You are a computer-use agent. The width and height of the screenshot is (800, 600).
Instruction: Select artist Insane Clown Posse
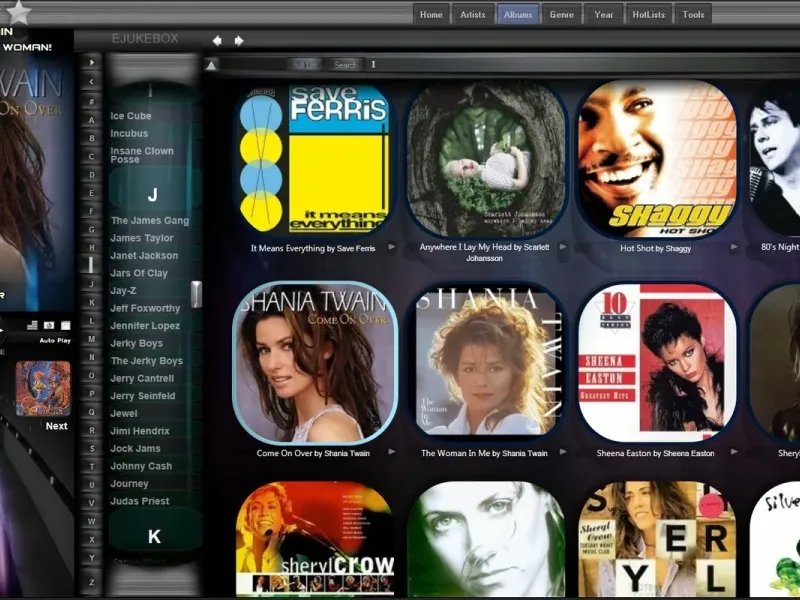coord(142,155)
